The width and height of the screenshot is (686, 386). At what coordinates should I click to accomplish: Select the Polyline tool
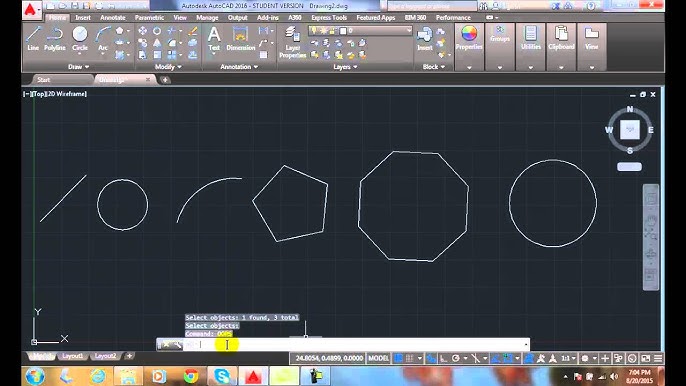(55, 39)
